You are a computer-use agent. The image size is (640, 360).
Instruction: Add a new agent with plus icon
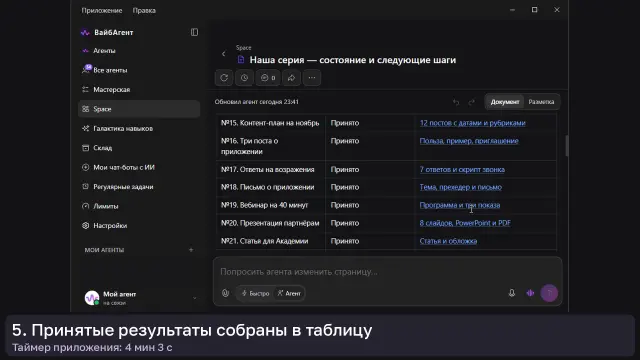click(x=191, y=250)
